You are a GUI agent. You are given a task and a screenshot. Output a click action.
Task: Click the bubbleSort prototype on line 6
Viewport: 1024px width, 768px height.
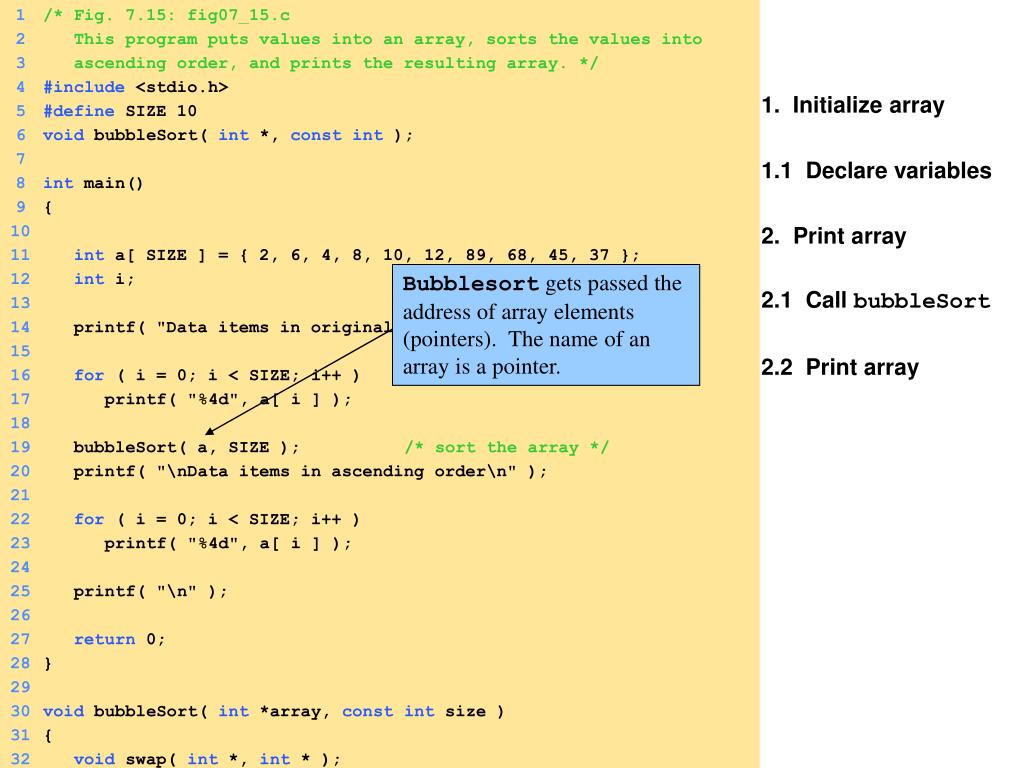pos(228,135)
